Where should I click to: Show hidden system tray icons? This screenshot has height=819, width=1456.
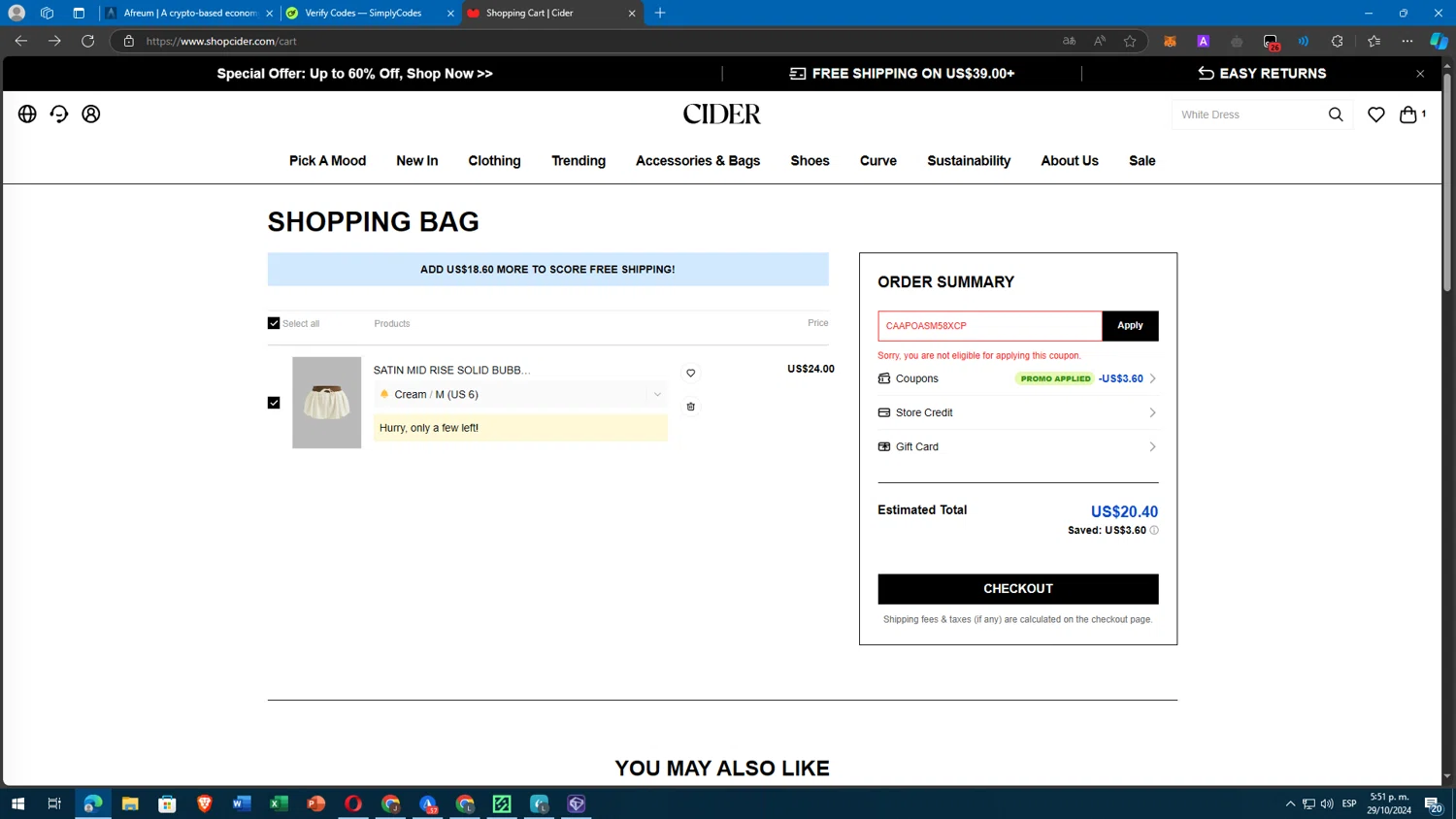(x=1290, y=803)
